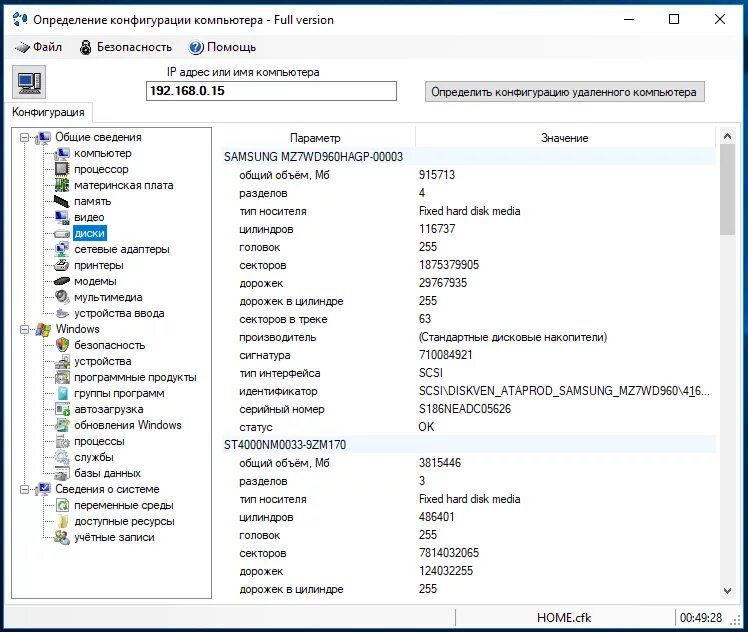The image size is (748, 632).
Task: Click the сигнатура value 710084921
Action: click(x=446, y=355)
